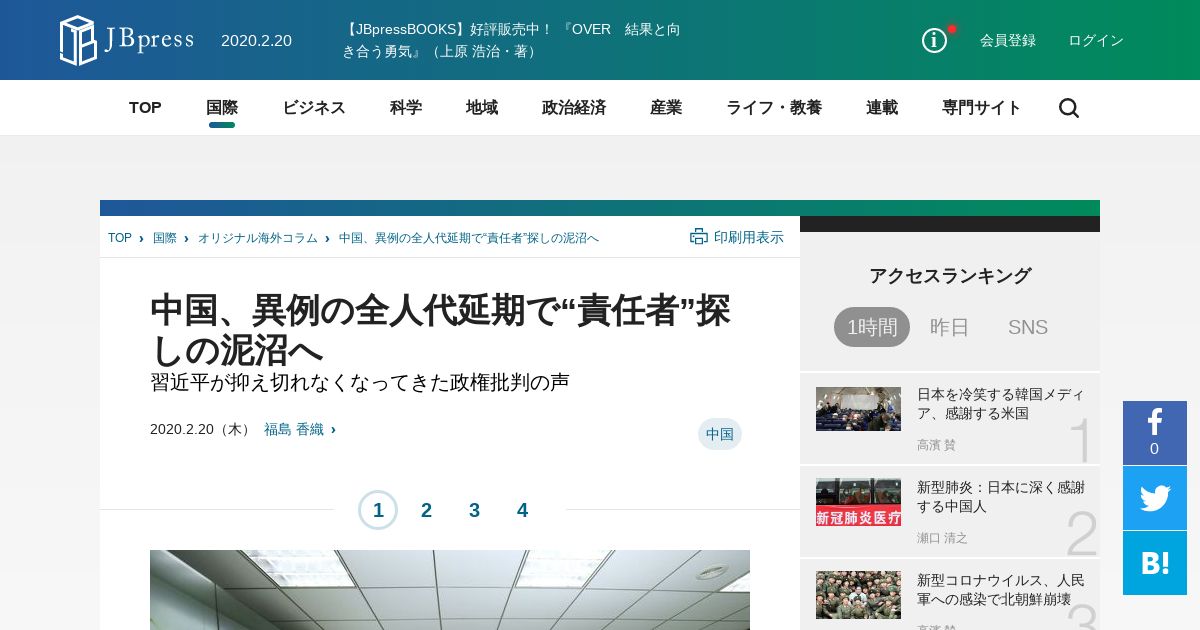Go to オリジナル海外コラム breadcrumb

point(258,238)
